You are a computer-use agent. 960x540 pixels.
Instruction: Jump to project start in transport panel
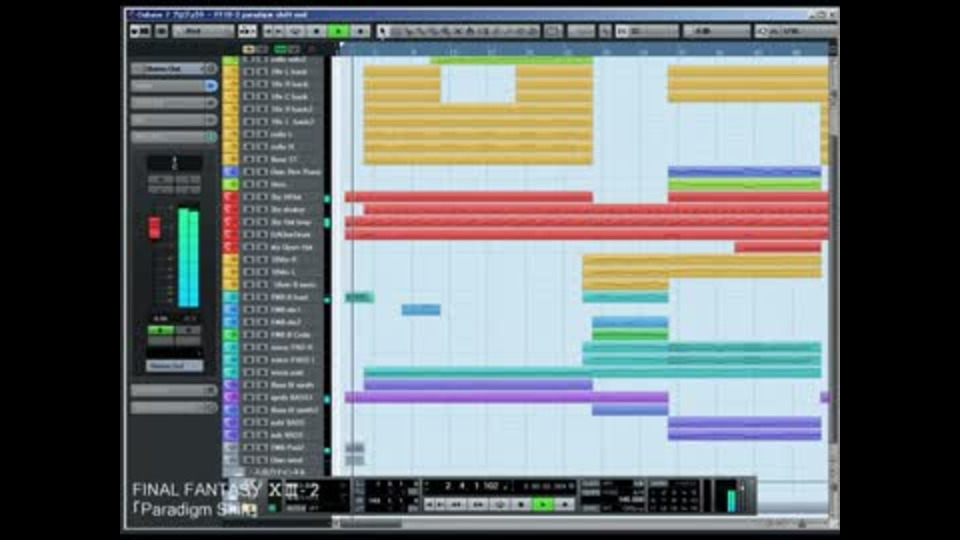(430, 504)
